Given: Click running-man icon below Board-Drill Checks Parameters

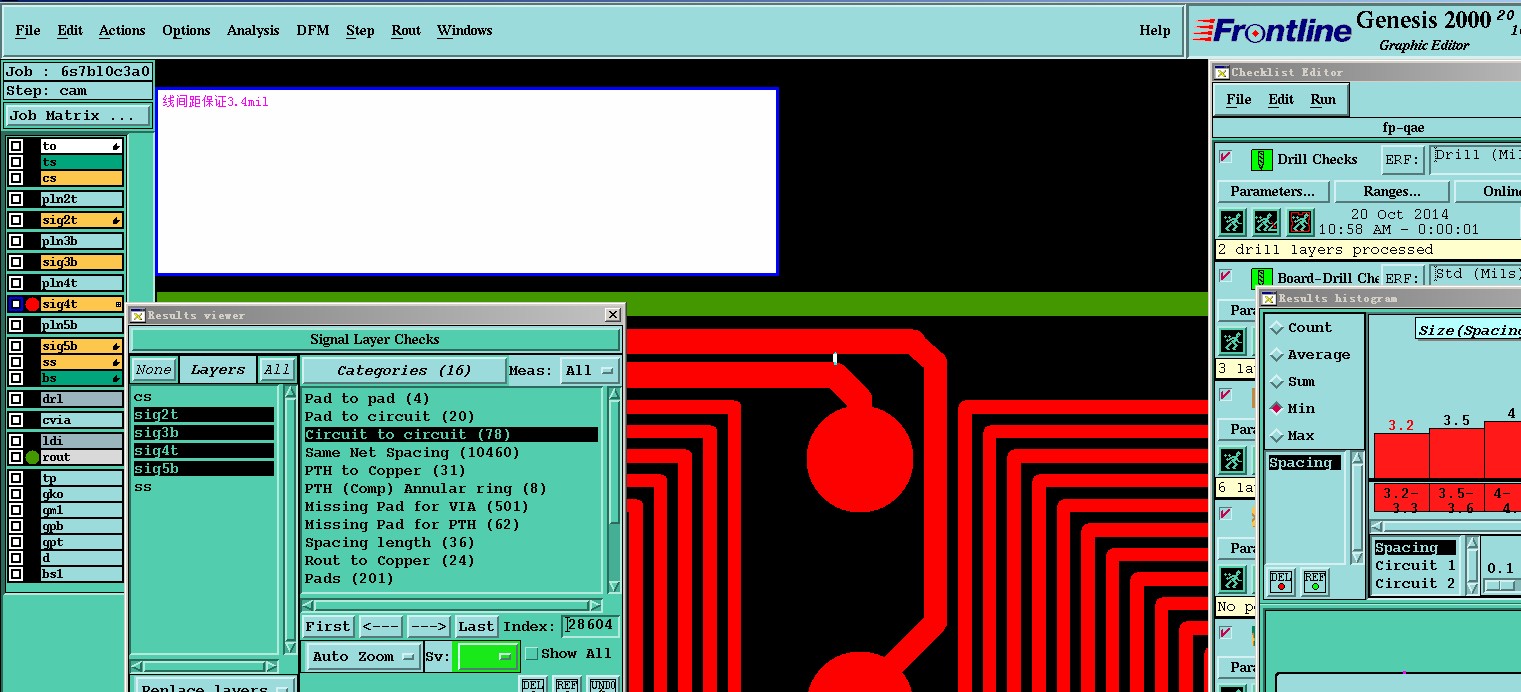Looking at the screenshot, I should pyautogui.click(x=1232, y=342).
